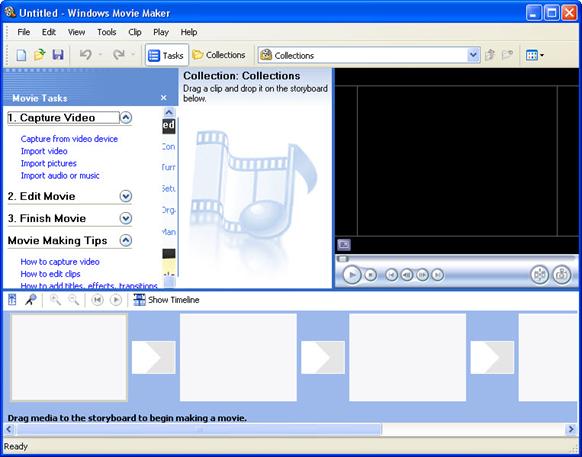The height and width of the screenshot is (457, 582).
Task: Click the first storyboard transition cell
Action: [x=154, y=358]
